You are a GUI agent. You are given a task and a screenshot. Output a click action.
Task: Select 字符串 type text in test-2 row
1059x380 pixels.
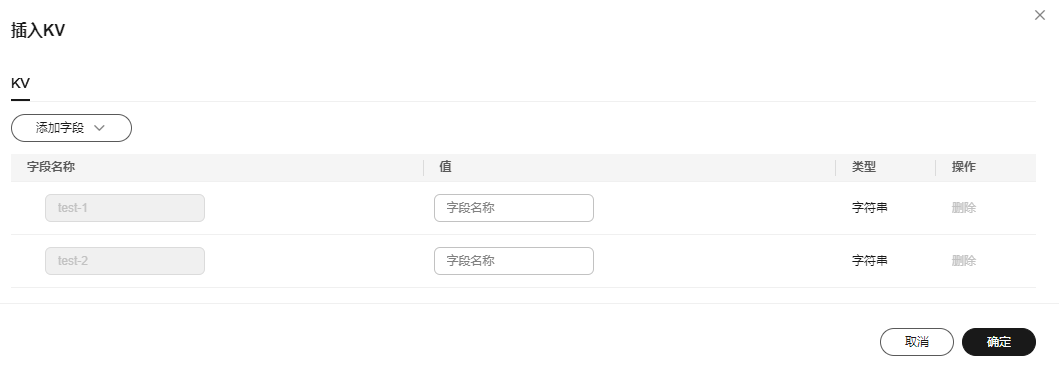coord(870,261)
